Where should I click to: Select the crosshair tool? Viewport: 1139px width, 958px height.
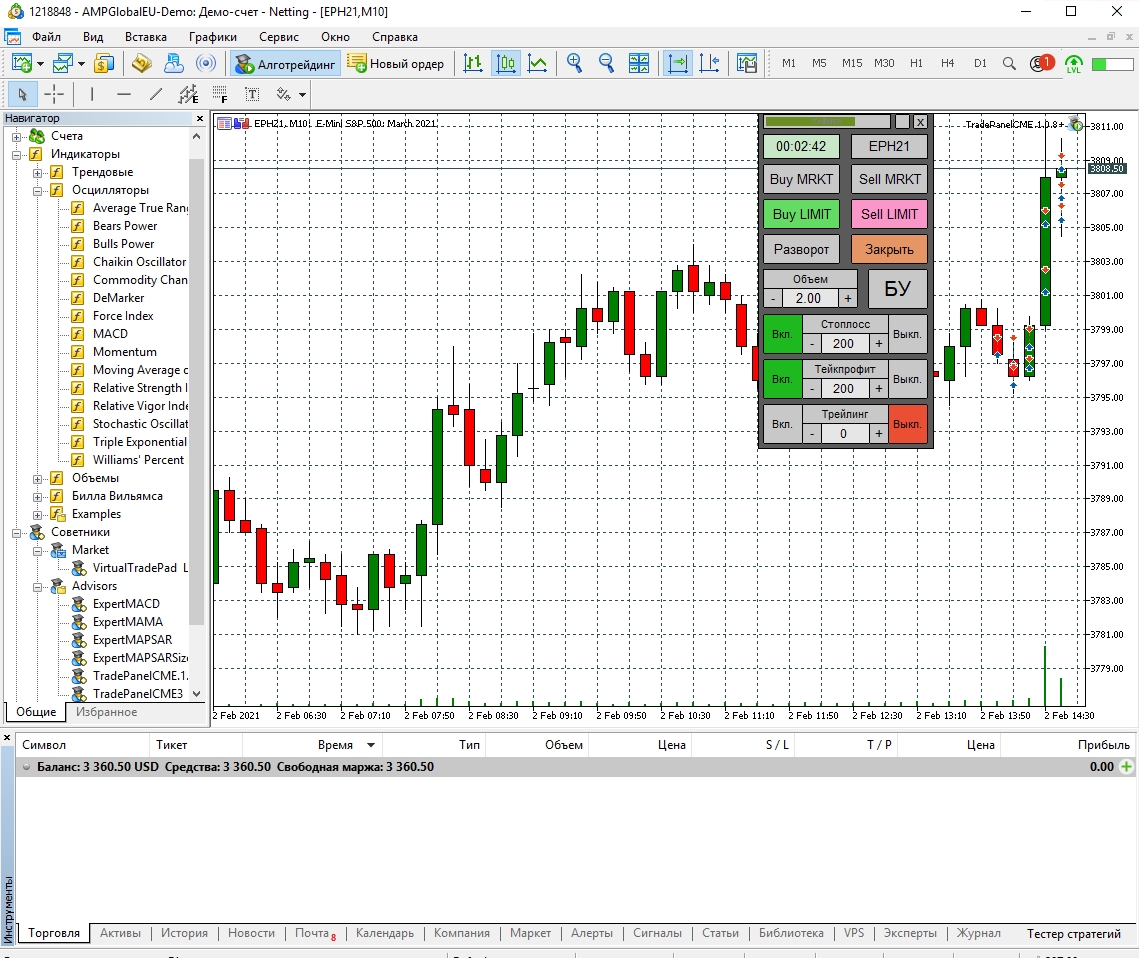coord(54,94)
